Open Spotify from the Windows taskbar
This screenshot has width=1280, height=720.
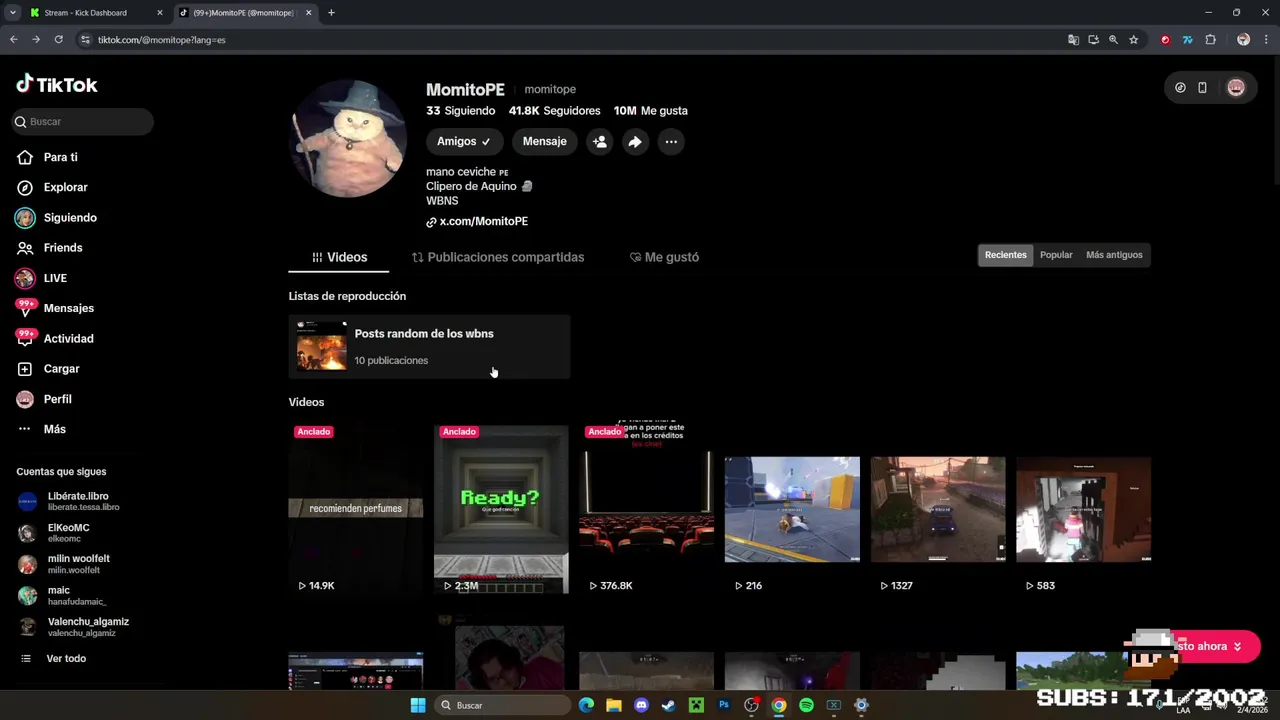806,705
